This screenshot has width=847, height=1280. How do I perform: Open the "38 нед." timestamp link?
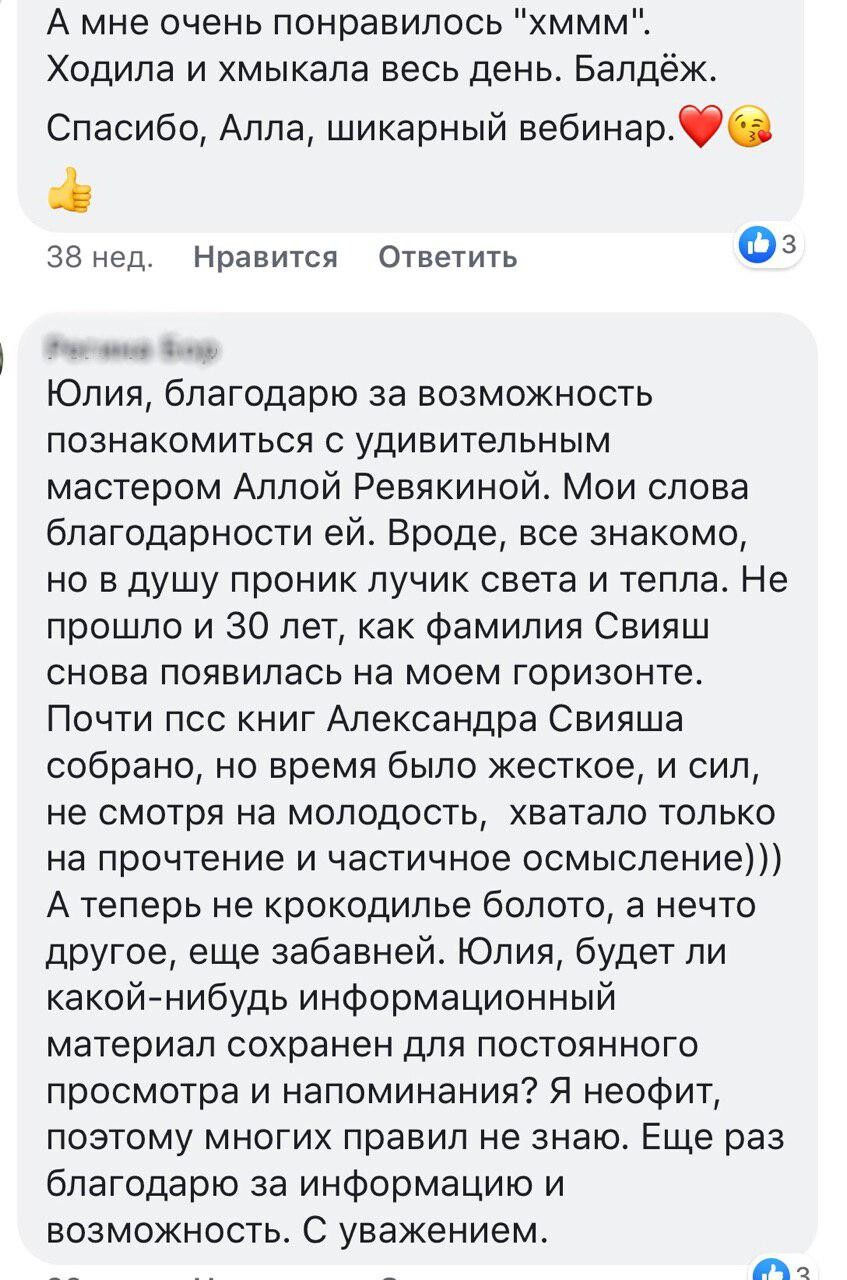point(100,257)
